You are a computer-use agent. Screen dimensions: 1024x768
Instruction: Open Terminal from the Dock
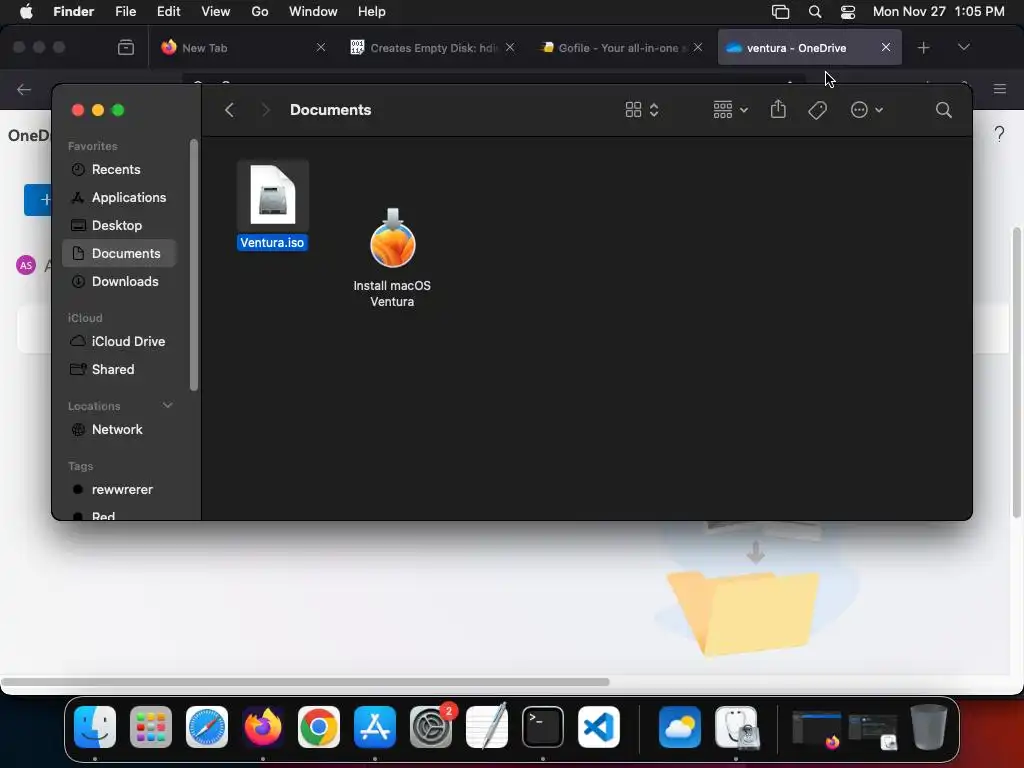tap(543, 727)
